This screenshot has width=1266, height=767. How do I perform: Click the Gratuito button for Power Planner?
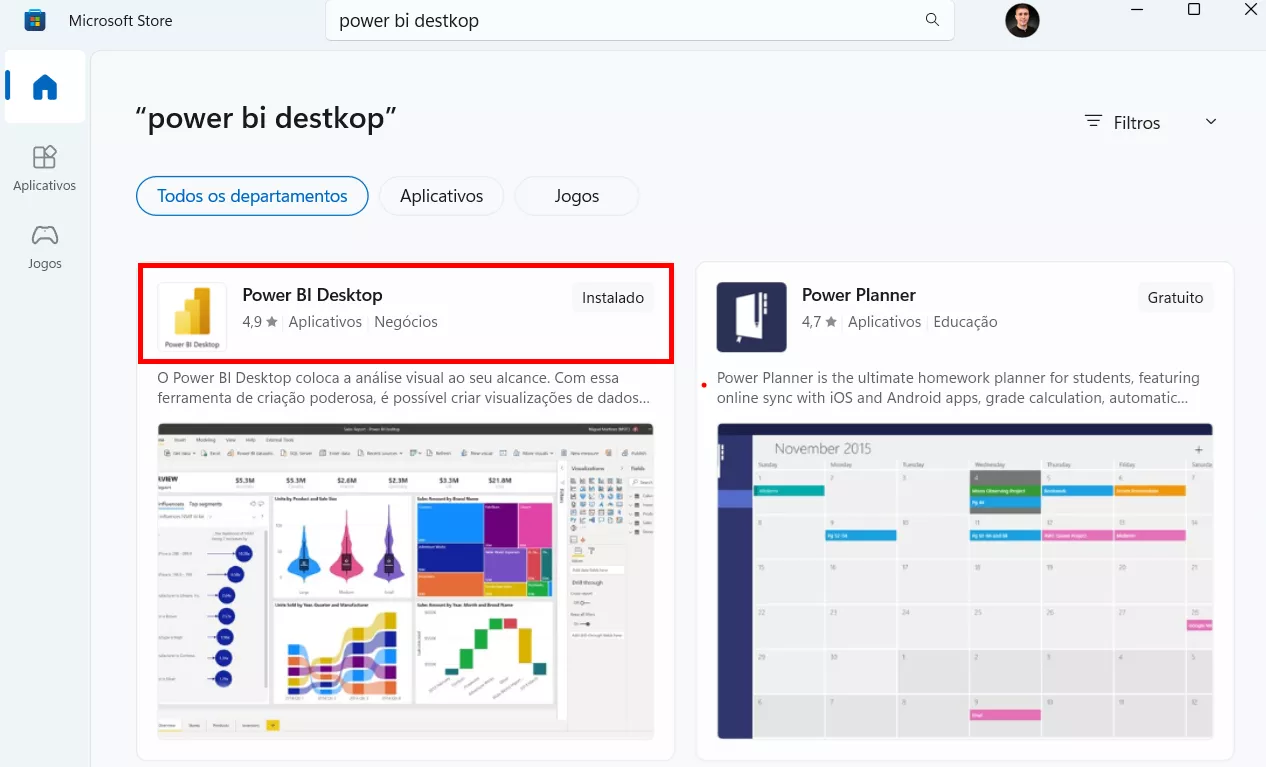tap(1175, 298)
